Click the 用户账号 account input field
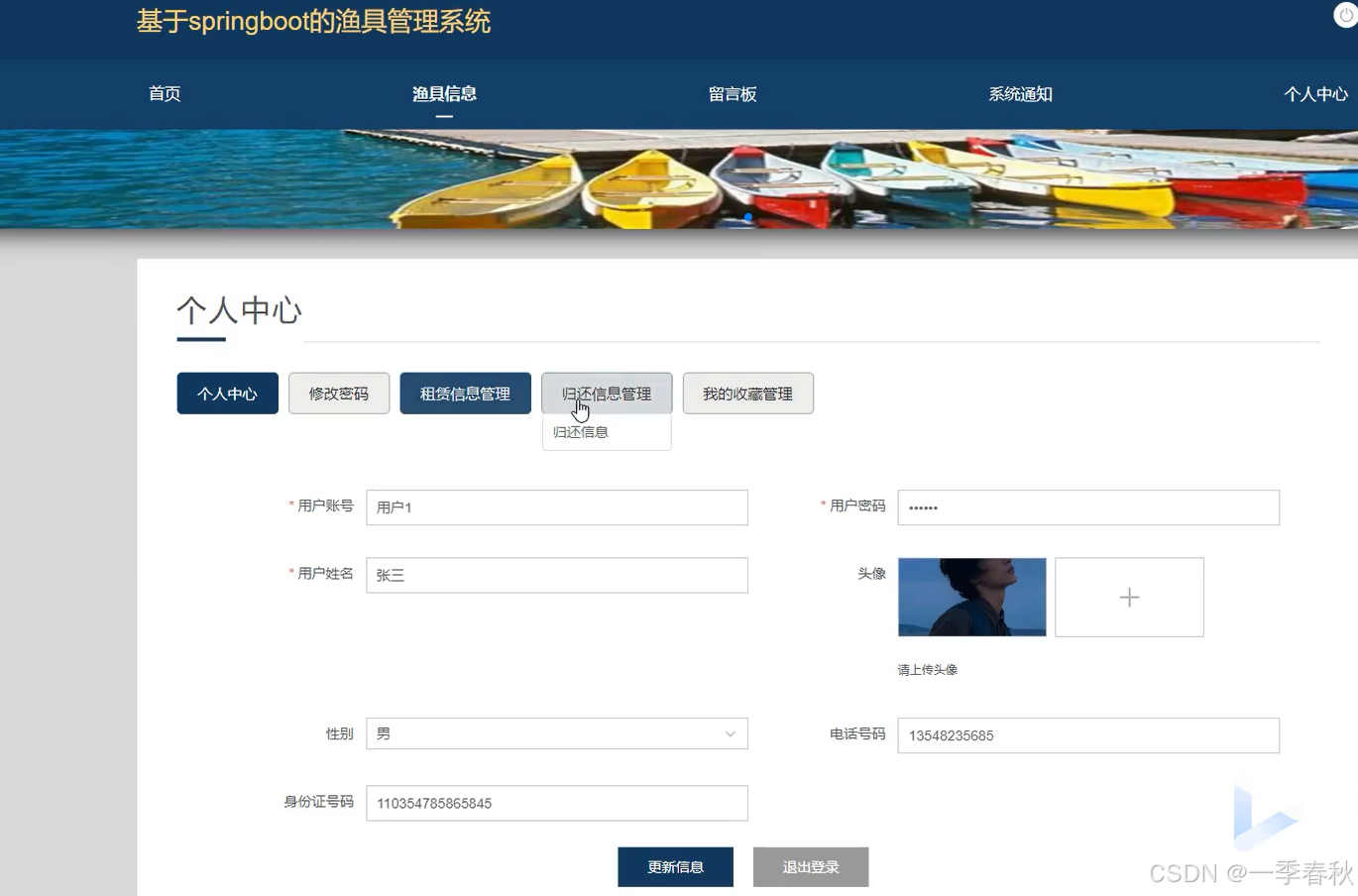Screen dimensions: 1358x896 pyautogui.click(x=556, y=506)
